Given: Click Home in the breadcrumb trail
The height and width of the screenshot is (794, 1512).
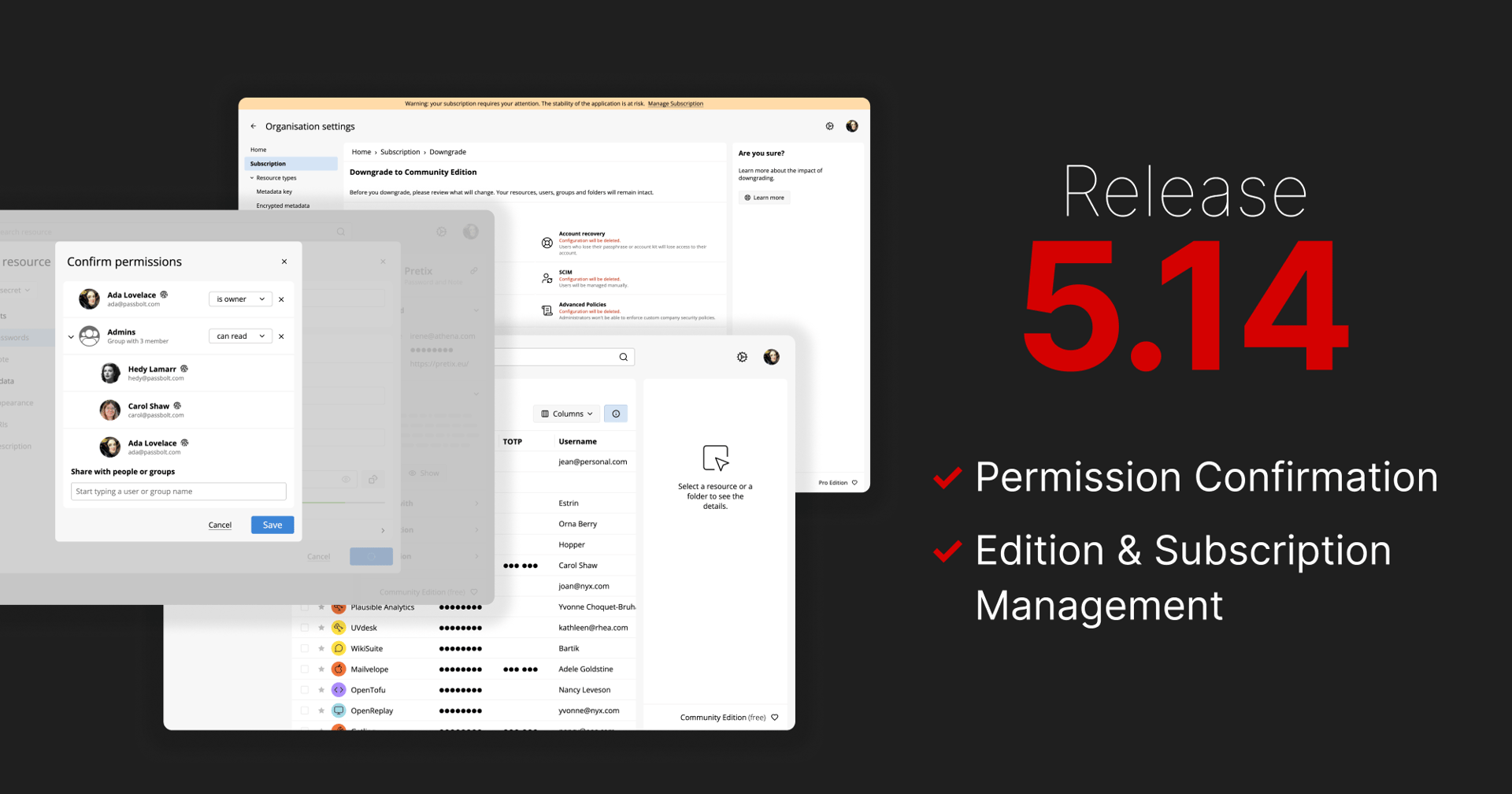Looking at the screenshot, I should coord(361,152).
